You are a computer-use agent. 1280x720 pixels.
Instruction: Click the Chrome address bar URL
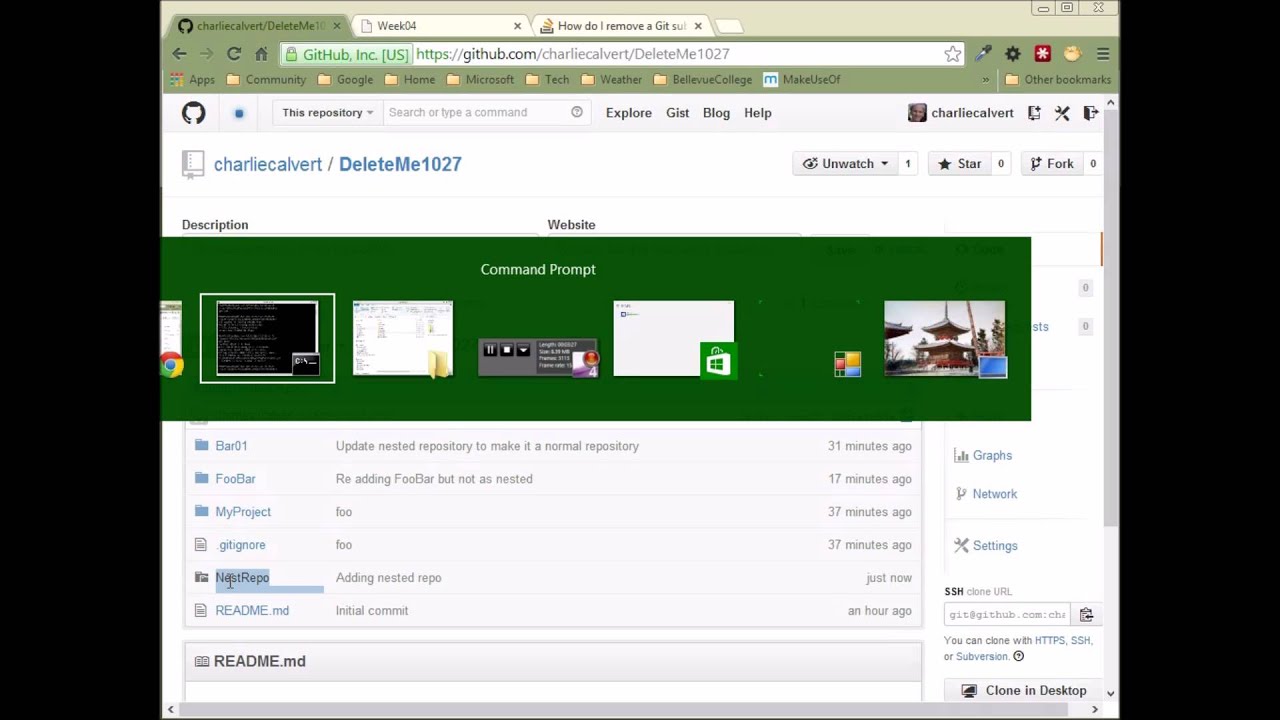click(572, 54)
